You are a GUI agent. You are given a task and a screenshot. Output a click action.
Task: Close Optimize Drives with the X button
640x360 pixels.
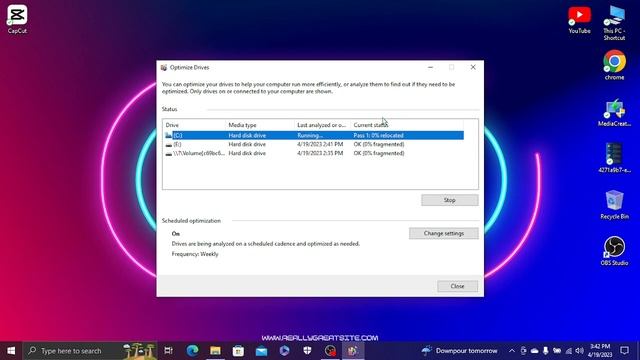pyautogui.click(x=473, y=67)
